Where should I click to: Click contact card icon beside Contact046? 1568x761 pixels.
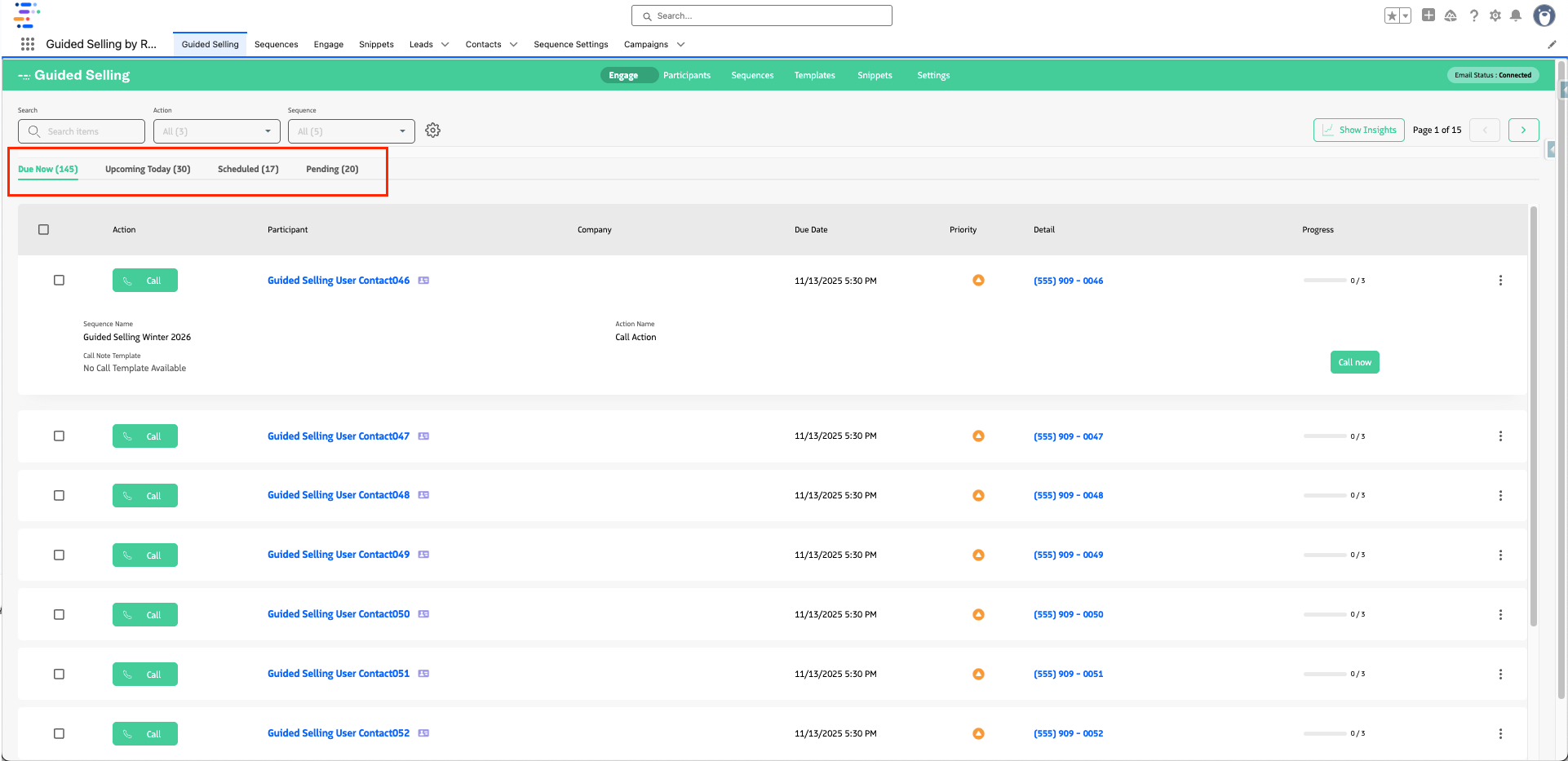[423, 281]
